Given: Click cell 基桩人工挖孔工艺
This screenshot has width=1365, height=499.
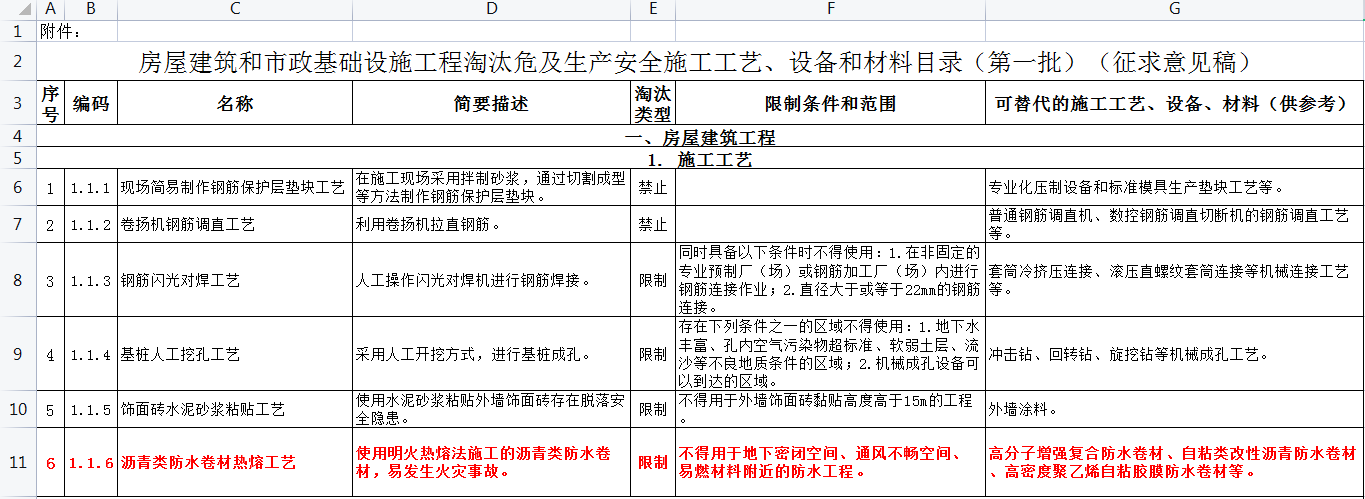Looking at the screenshot, I should pos(235,355).
